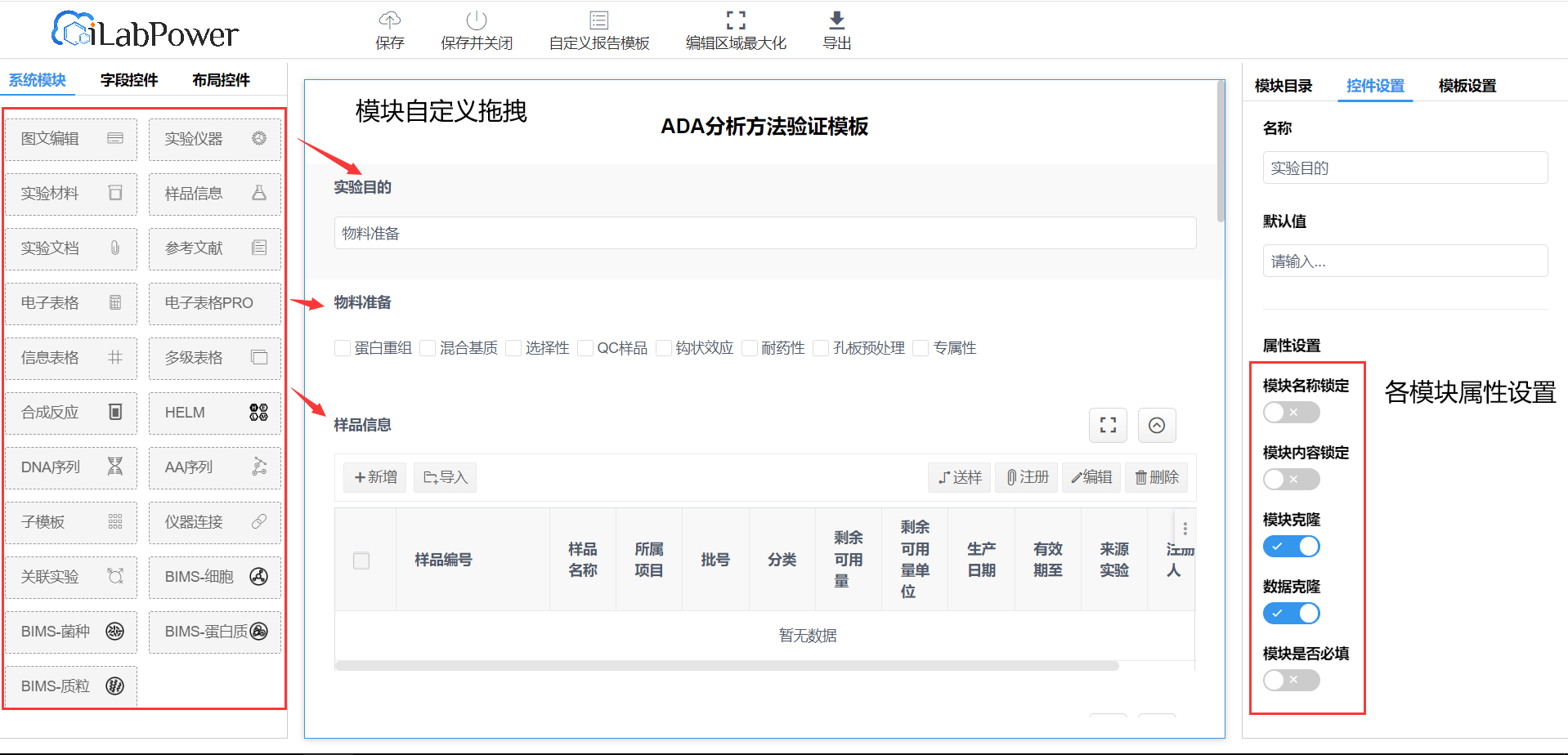
Task: Select the BIMS-菌种 module
Action: pyautogui.click(x=72, y=632)
